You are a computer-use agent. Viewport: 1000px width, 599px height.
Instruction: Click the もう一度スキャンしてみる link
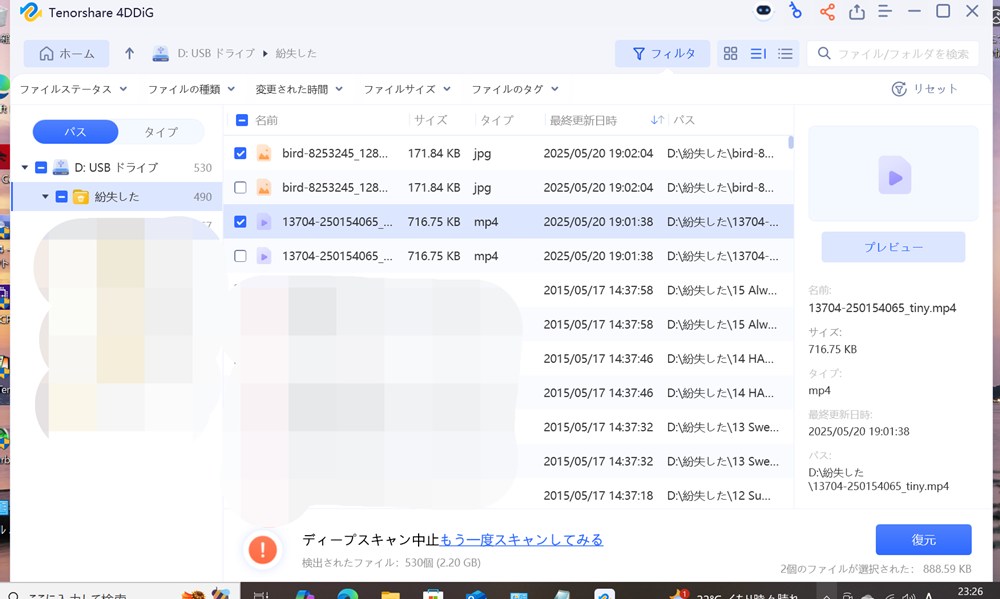pos(522,540)
